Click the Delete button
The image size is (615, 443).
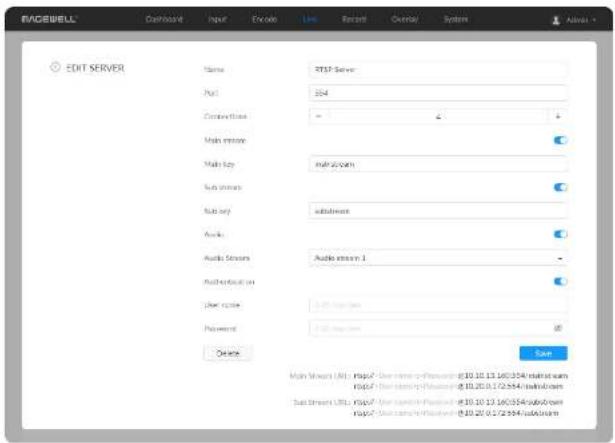(228, 353)
